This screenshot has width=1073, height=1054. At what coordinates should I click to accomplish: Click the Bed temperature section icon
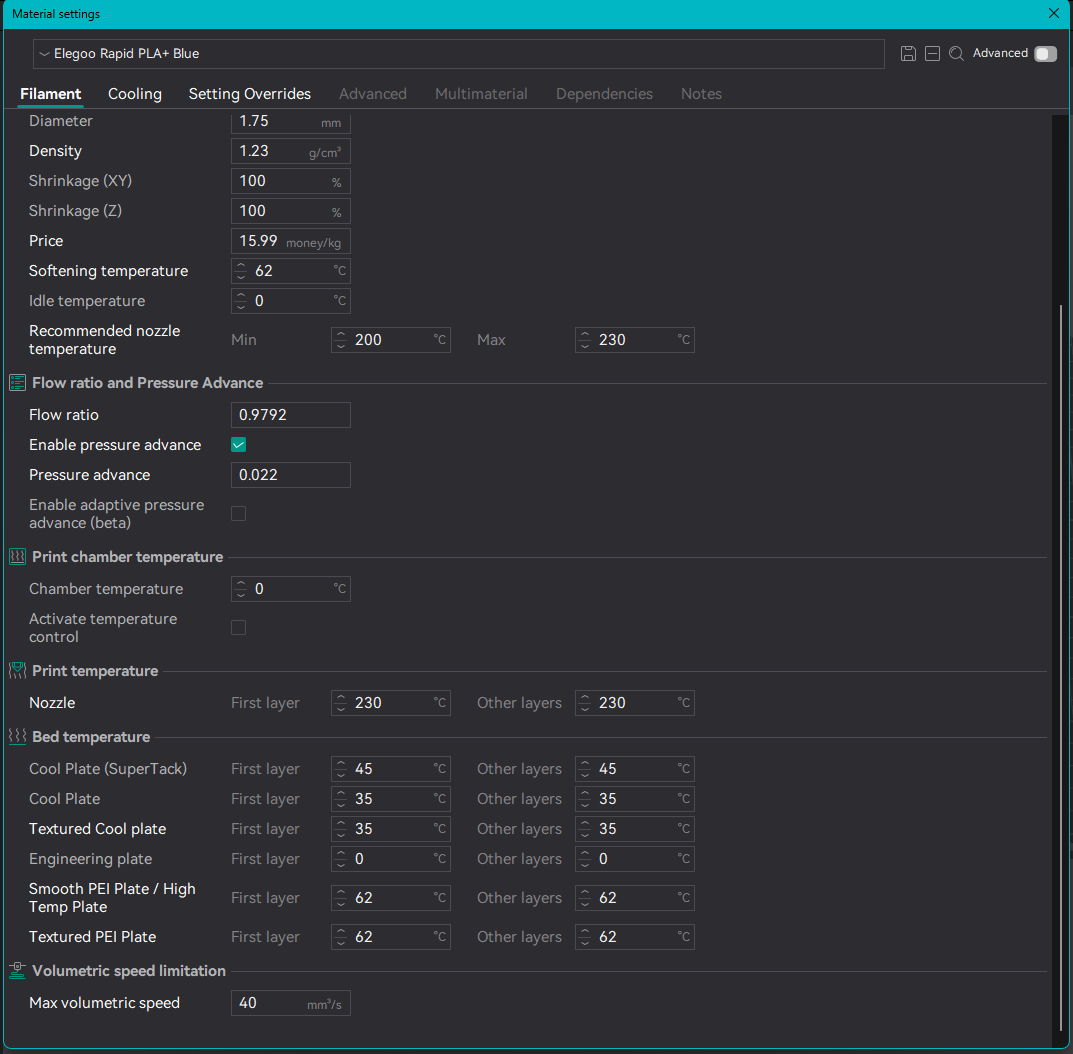pos(17,737)
